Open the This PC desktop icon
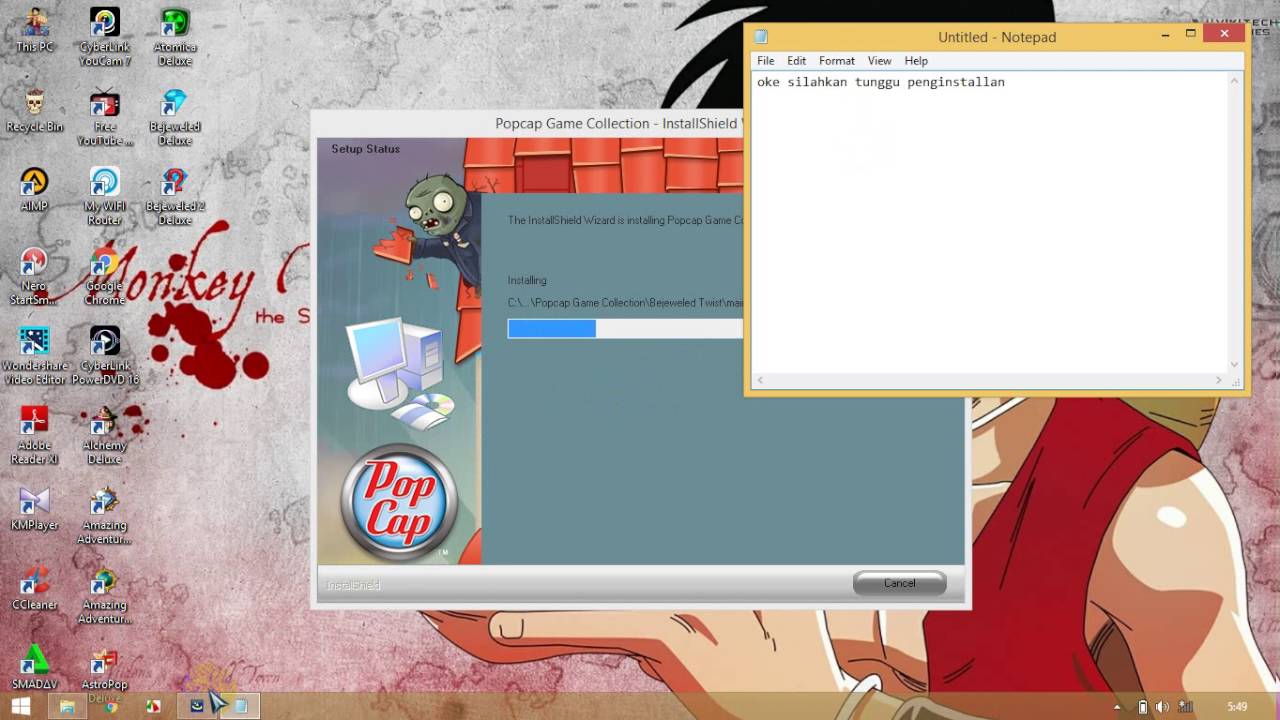This screenshot has width=1280, height=720. point(34,30)
